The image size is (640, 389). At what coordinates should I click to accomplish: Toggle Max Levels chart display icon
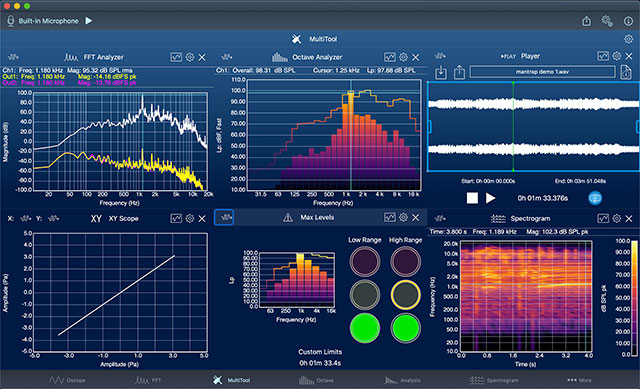click(x=390, y=218)
